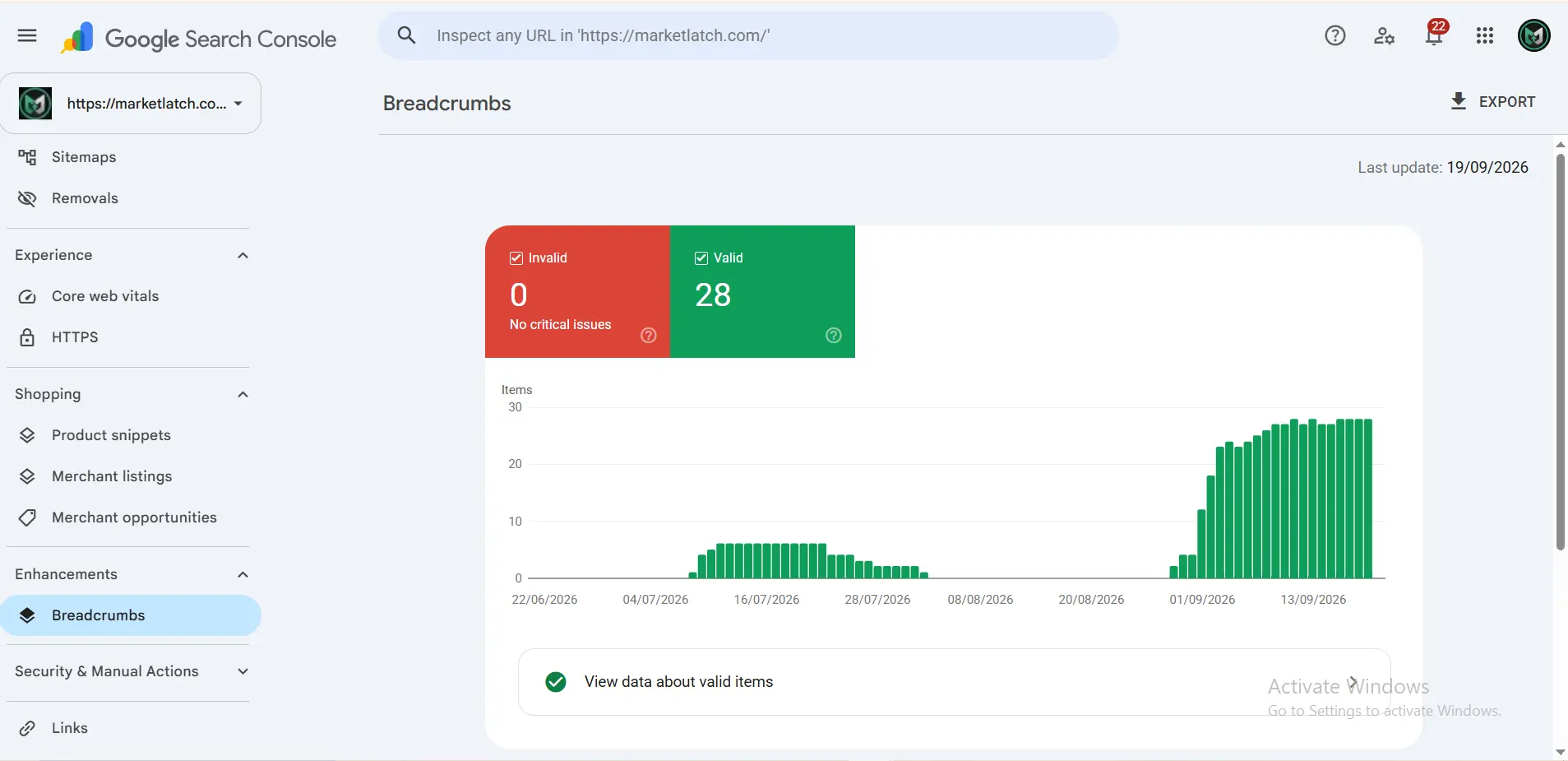Click scrollbar up arrow

[1561, 145]
